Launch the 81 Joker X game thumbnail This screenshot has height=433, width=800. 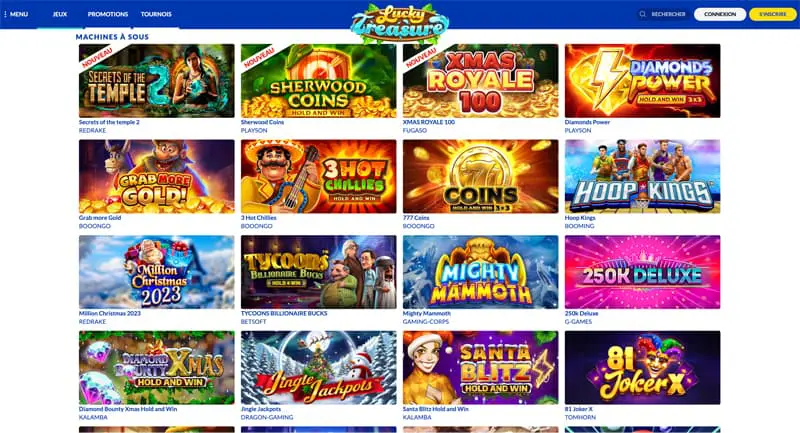[642, 368]
